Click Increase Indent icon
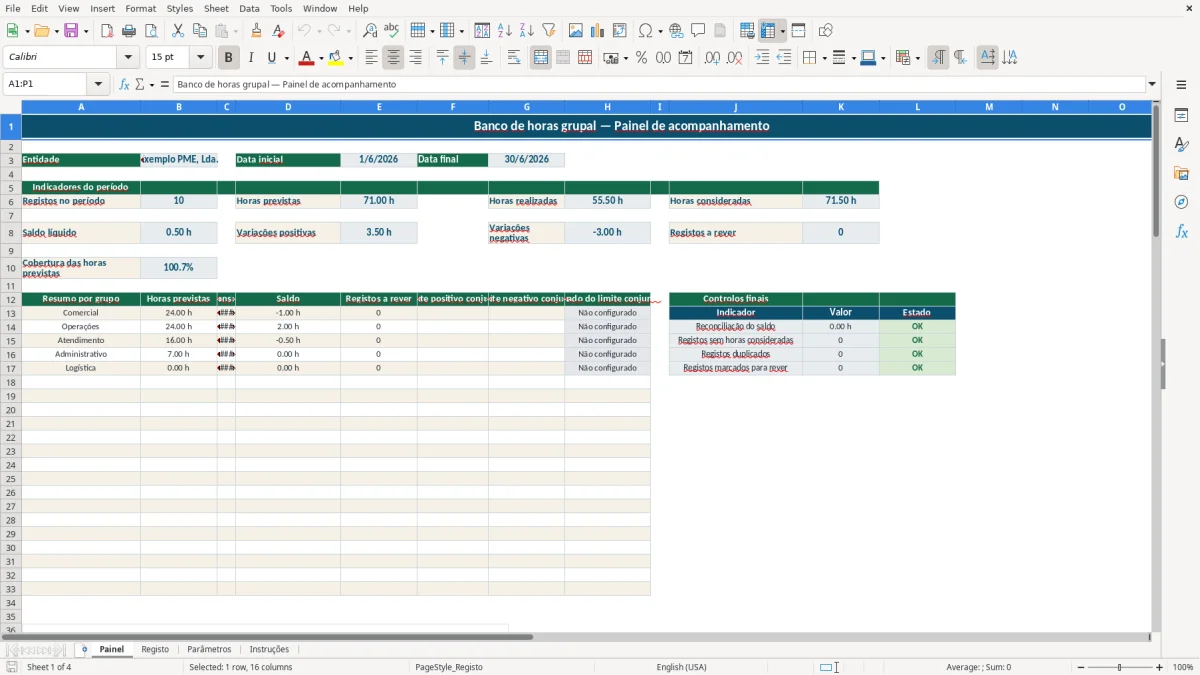1200x675 pixels. (x=762, y=58)
